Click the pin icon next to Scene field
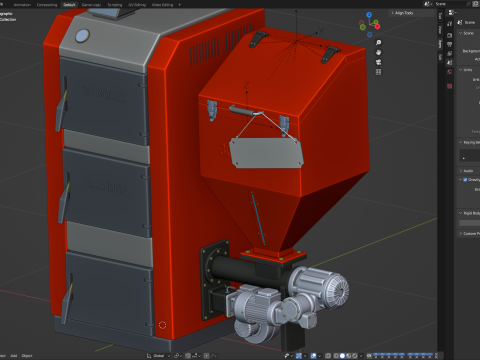Image resolution: width=480 pixels, height=360 pixels. point(469,4)
